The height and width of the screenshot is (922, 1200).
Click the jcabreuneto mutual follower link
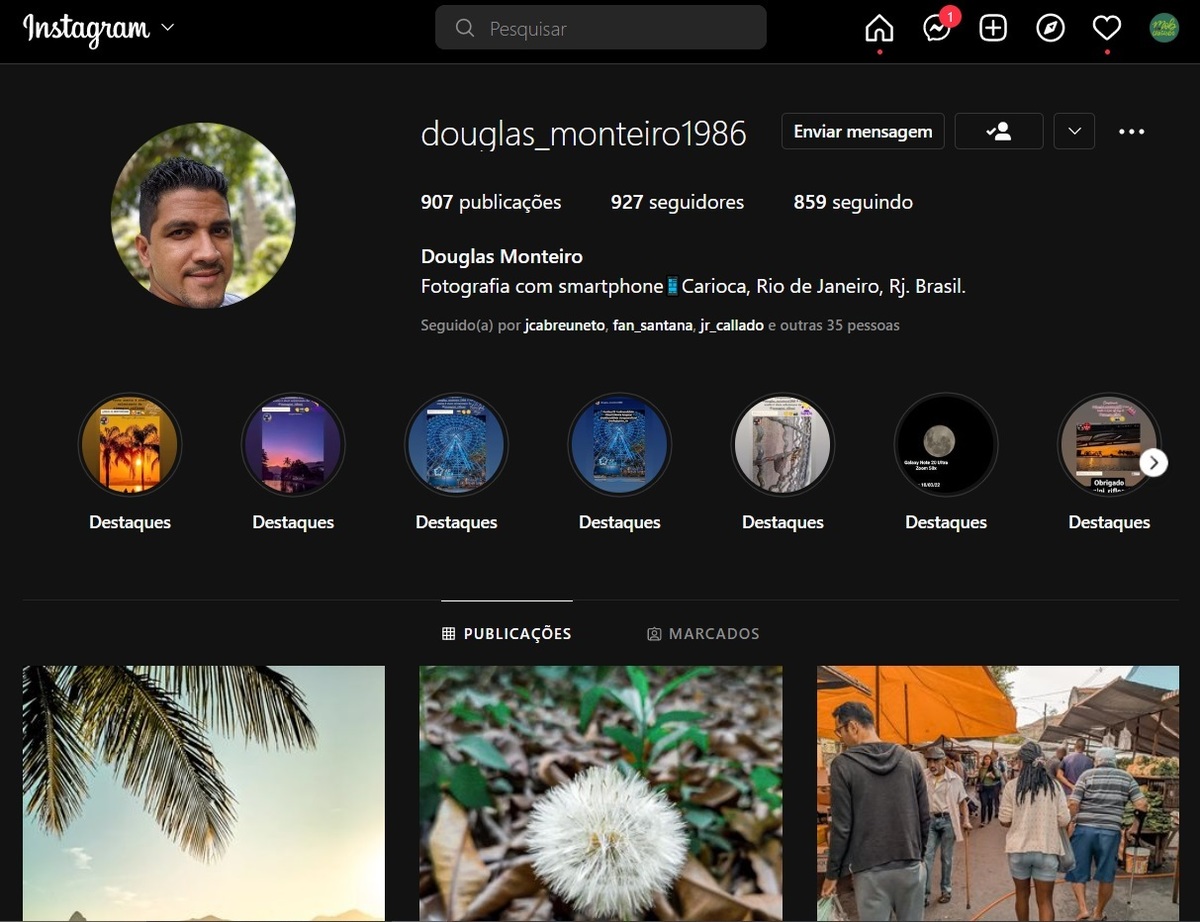coord(564,326)
